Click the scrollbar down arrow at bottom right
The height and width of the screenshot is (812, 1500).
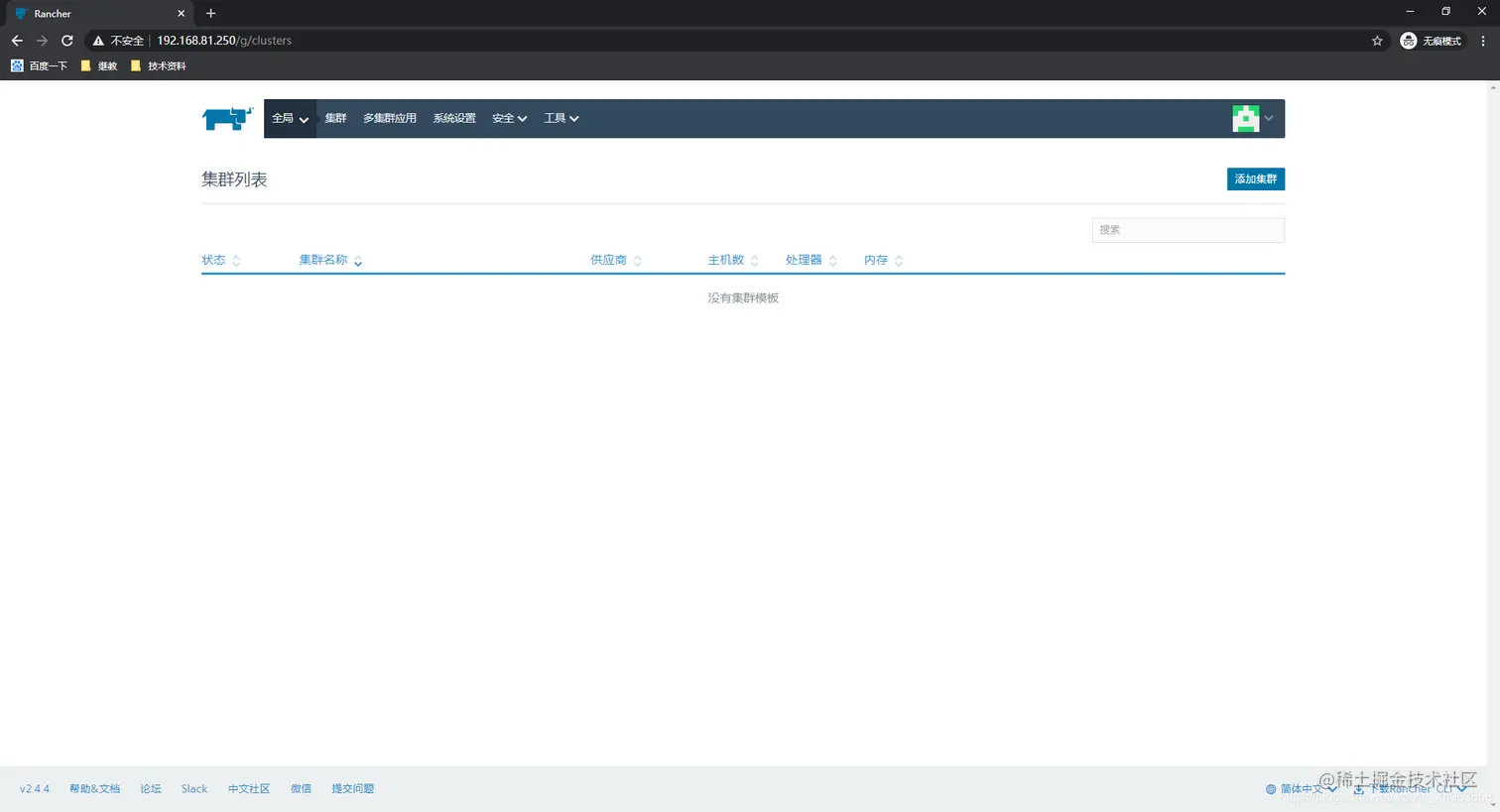(x=1493, y=805)
